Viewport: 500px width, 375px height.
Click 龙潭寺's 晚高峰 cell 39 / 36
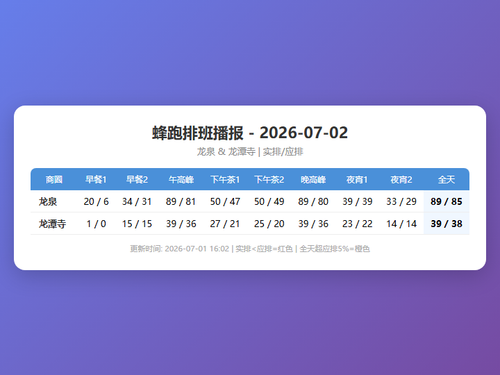point(313,224)
